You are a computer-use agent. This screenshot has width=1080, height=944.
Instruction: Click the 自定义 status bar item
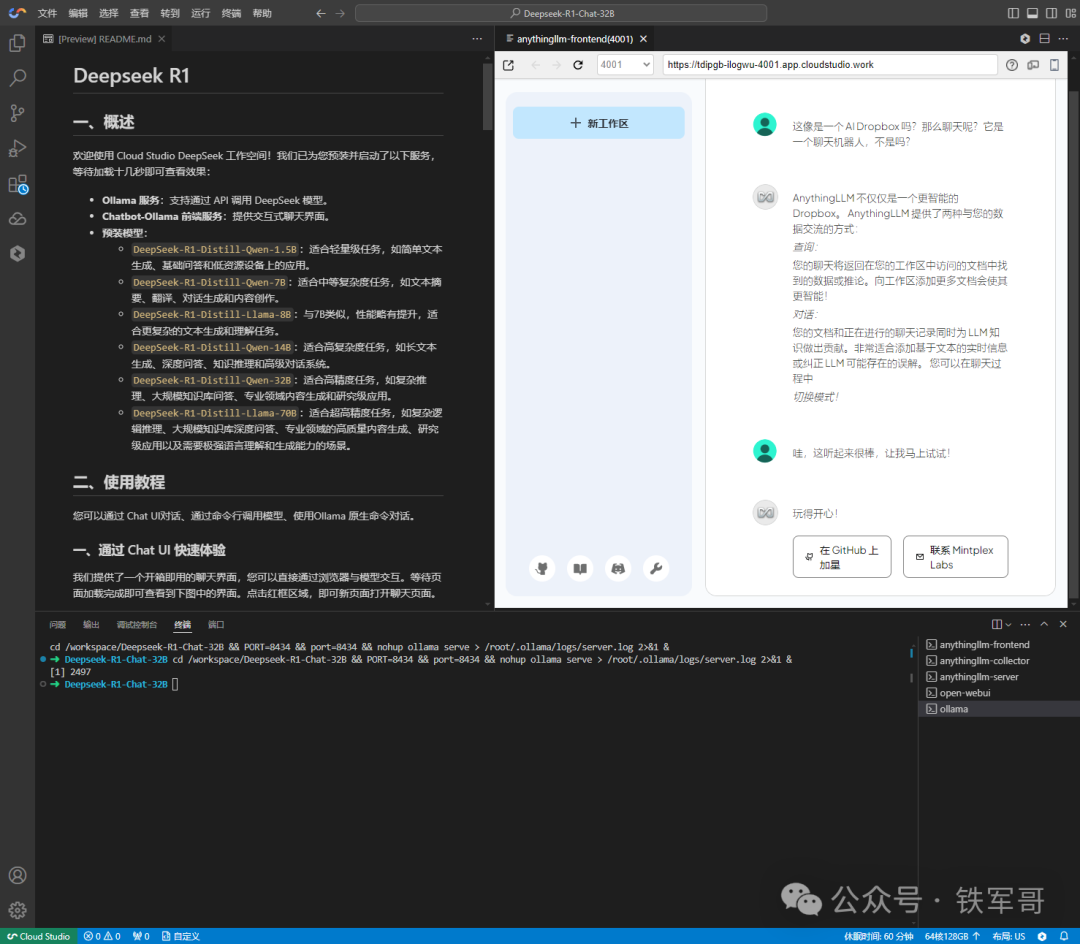[x=180, y=936]
